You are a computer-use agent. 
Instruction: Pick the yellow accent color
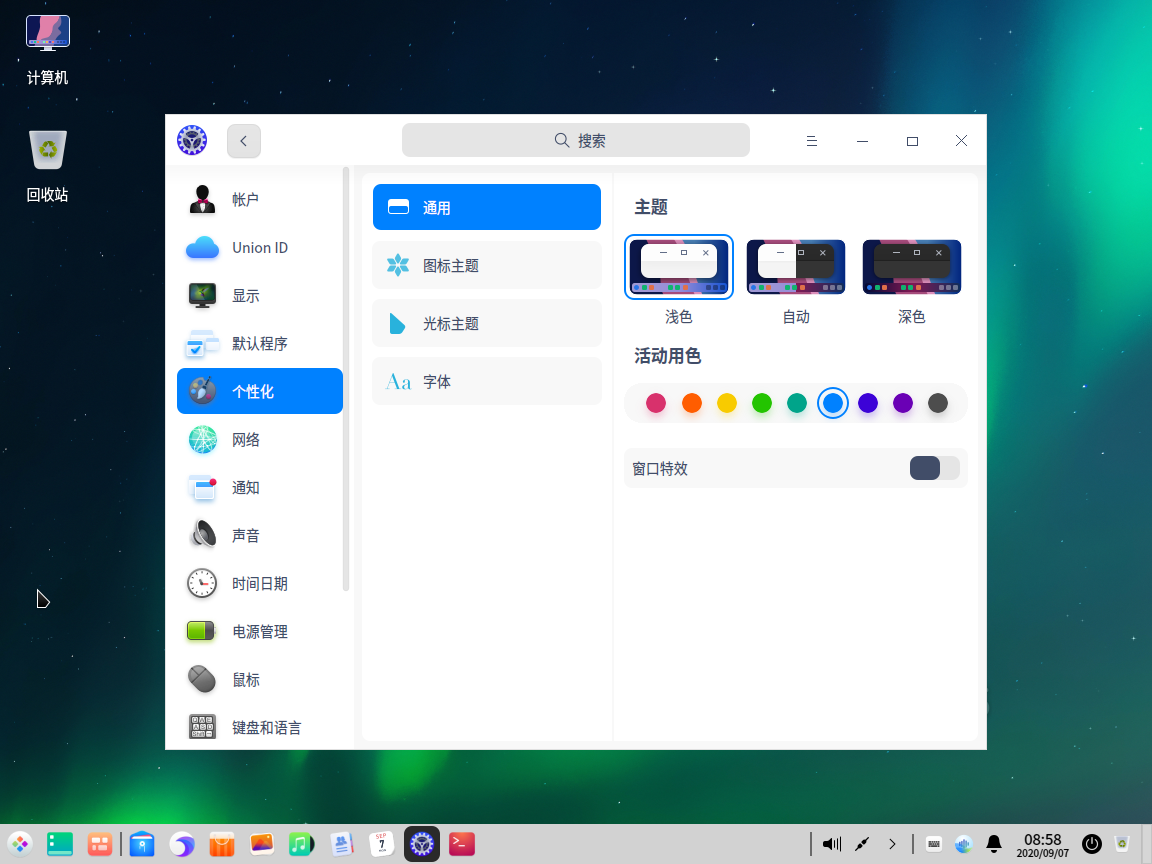click(727, 403)
